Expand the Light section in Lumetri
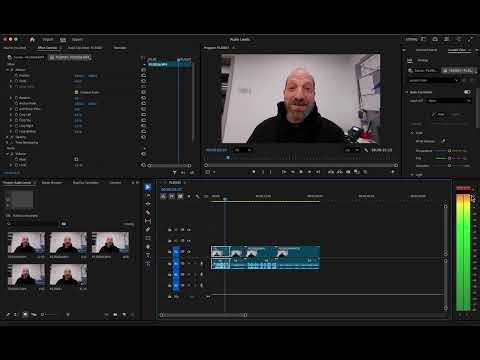The height and width of the screenshot is (360, 480). click(x=412, y=174)
